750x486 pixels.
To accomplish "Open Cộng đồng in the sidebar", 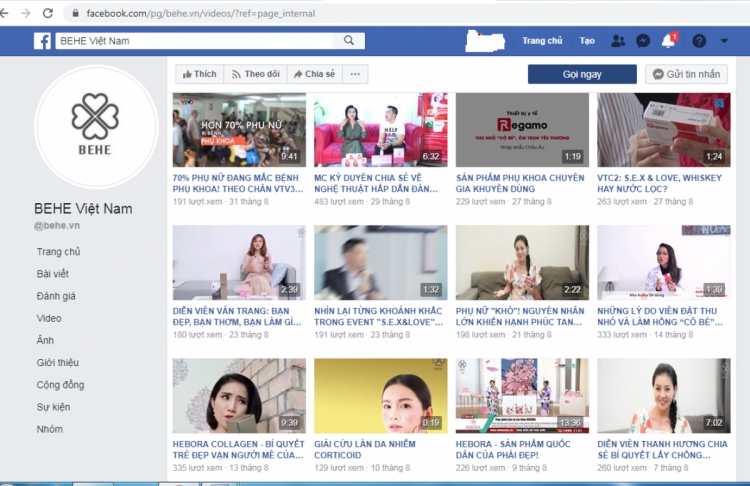I will 60,385.
